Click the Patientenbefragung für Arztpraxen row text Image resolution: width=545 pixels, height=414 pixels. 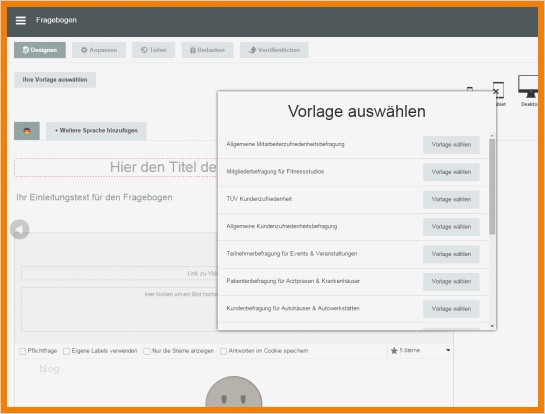(293, 281)
